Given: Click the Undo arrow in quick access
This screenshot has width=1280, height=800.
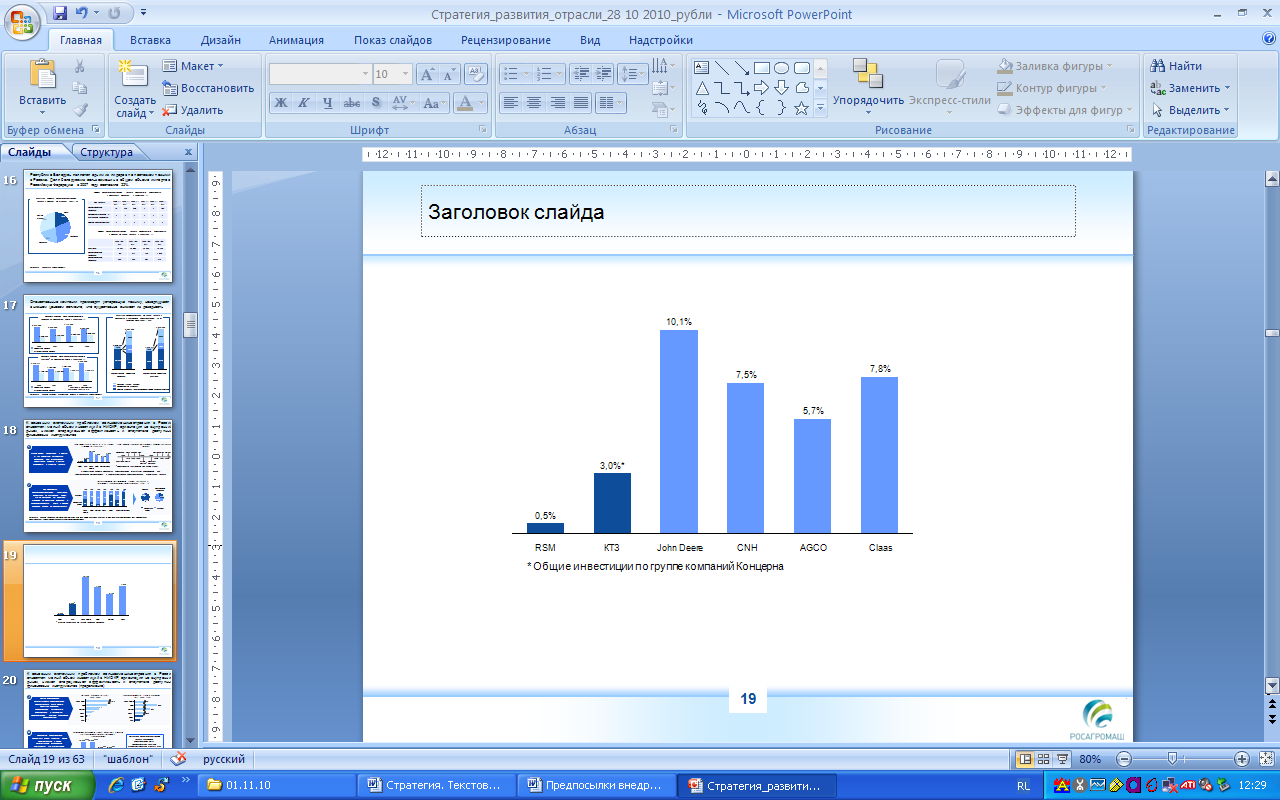Looking at the screenshot, I should (83, 14).
